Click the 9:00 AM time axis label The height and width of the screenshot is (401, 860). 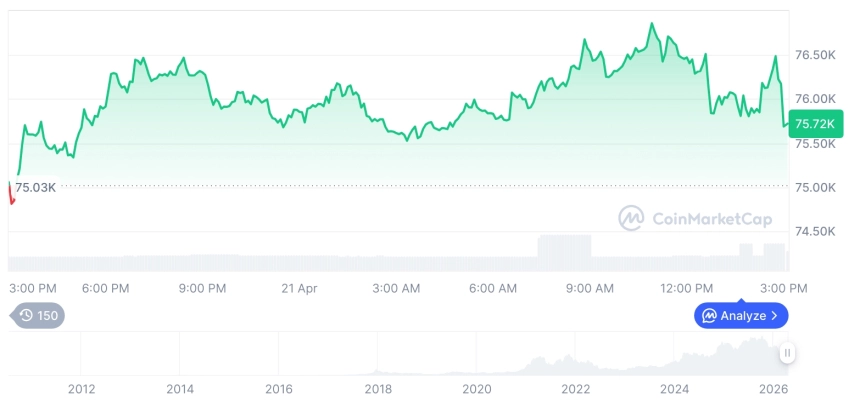point(590,288)
